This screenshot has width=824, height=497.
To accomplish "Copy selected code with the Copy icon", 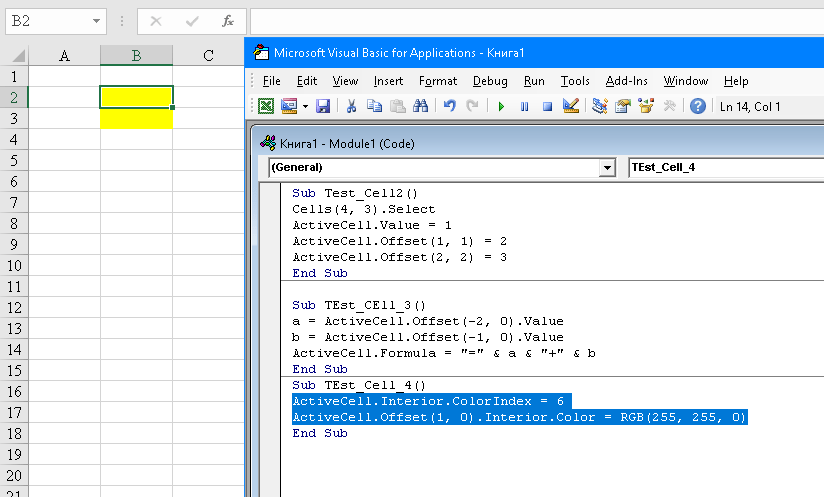I will 374,106.
